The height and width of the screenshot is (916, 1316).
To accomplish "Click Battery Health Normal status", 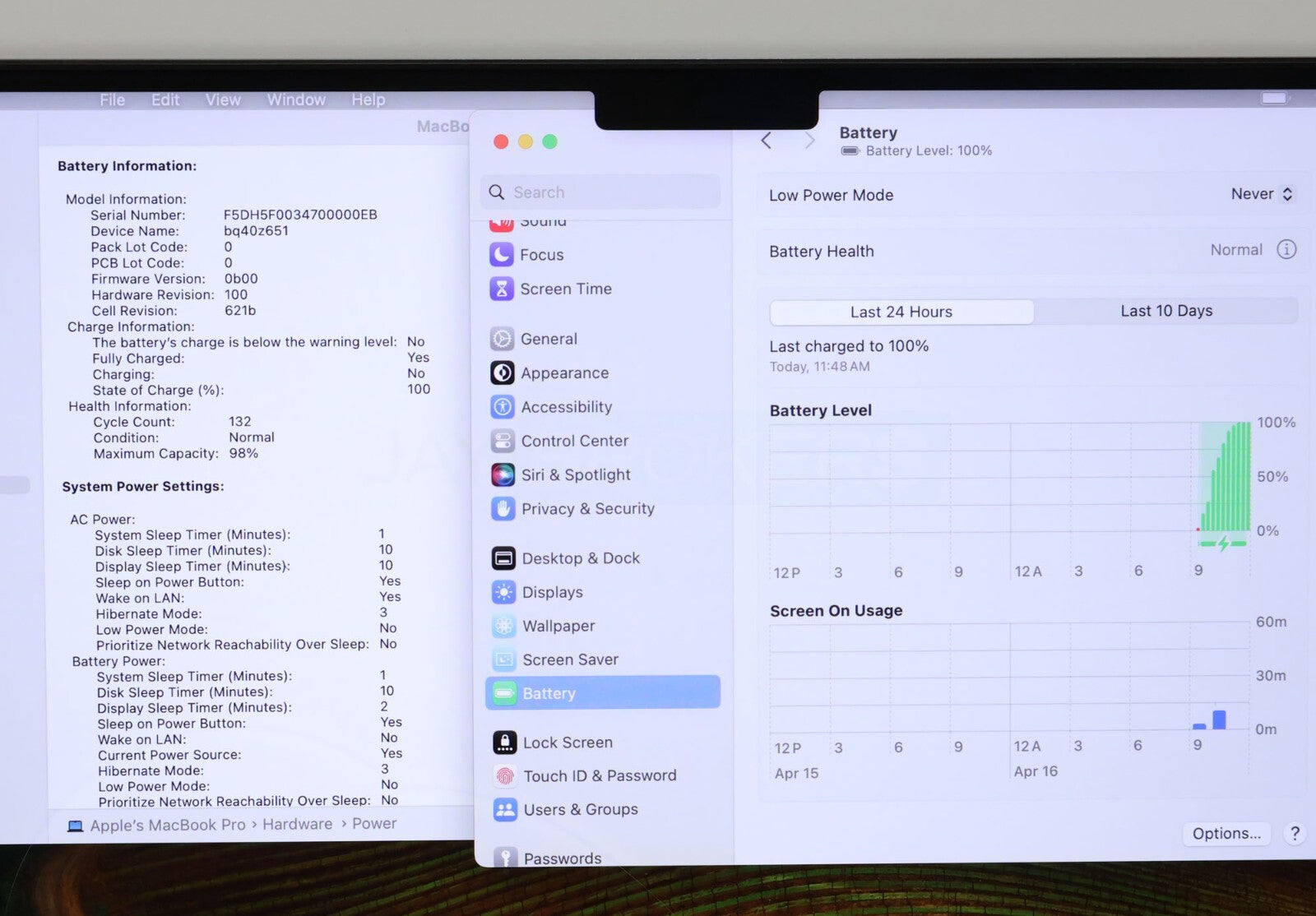I will point(1236,250).
